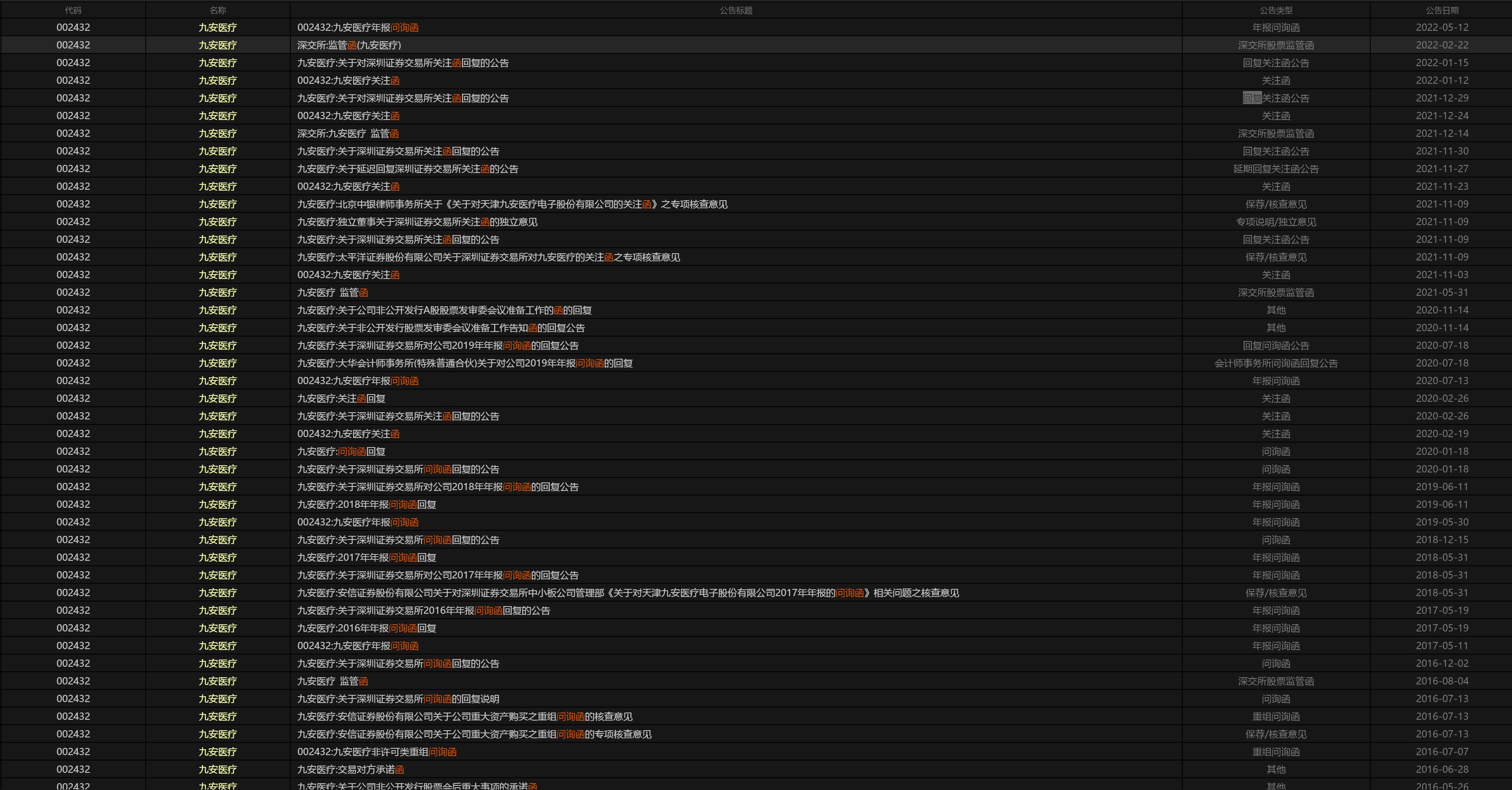Open 大华会计师事务所 2019年年报问询函 reply
Screen dimensions: 1512x790
click(464, 363)
